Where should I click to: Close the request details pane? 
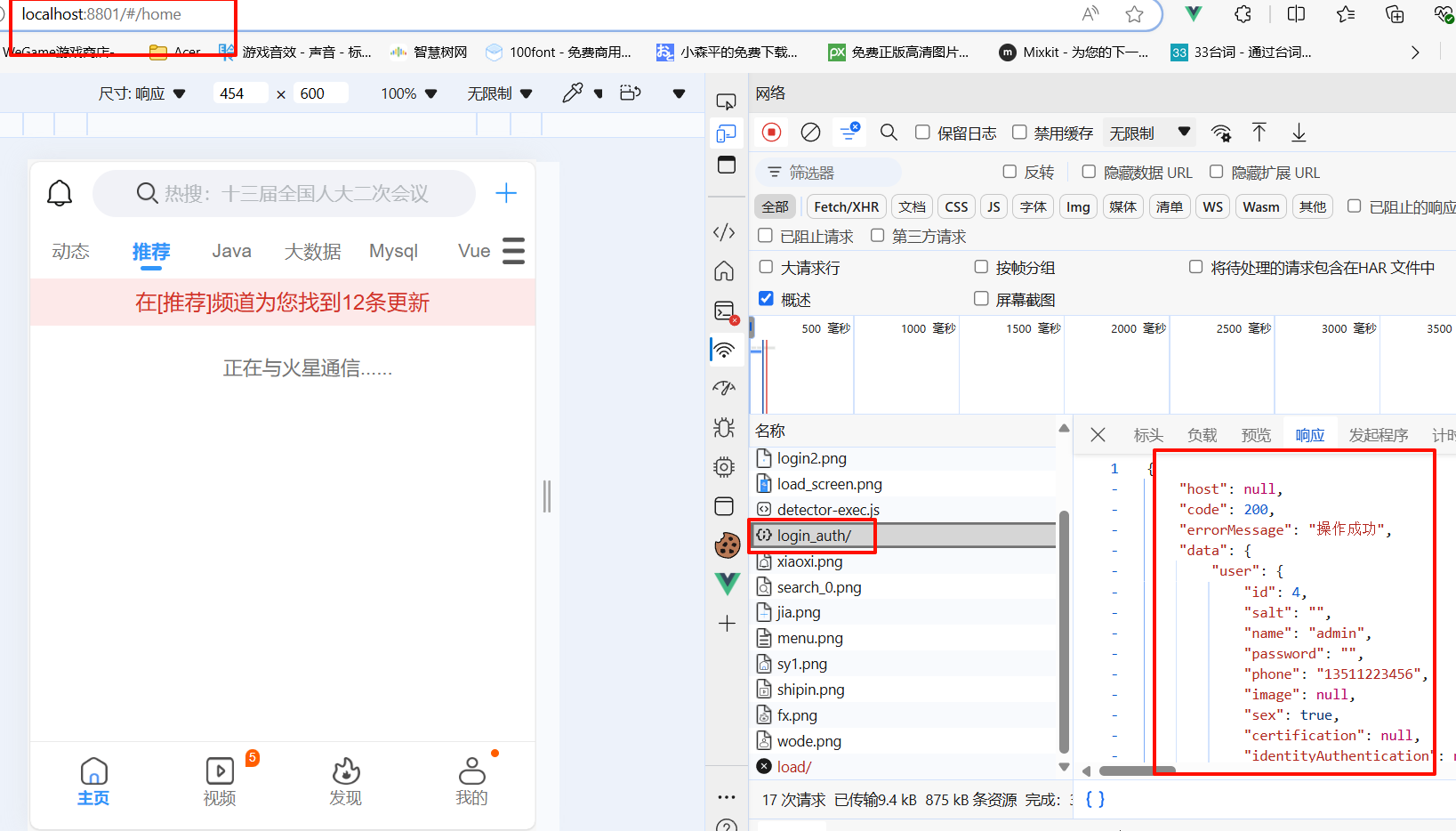click(1098, 434)
